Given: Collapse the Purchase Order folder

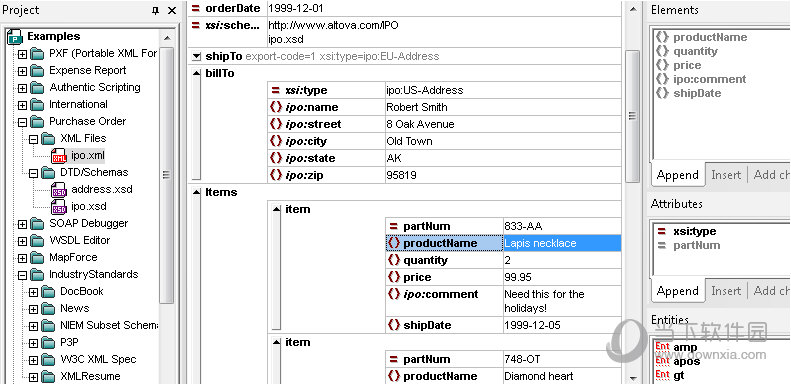Looking at the screenshot, I should [22, 123].
